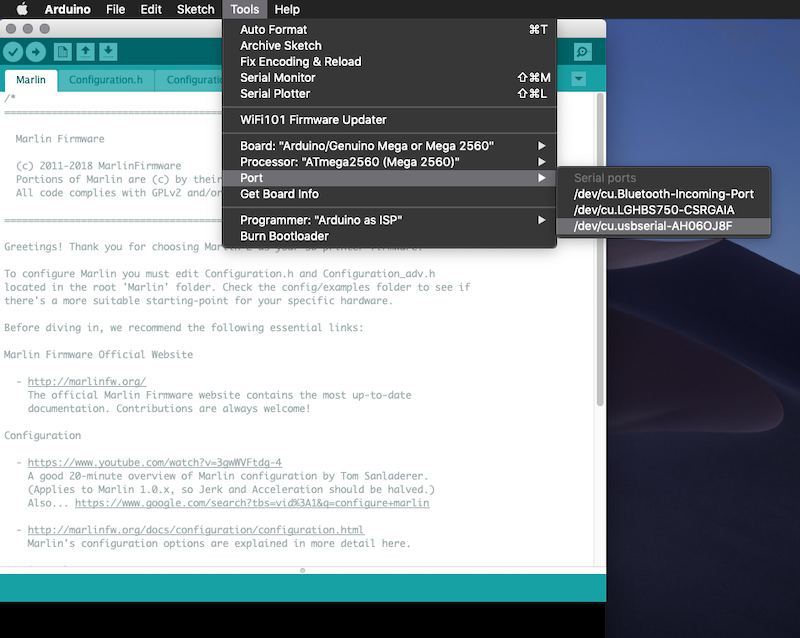Select Programmer Arduino as ISP entry
The image size is (800, 638).
click(389, 220)
